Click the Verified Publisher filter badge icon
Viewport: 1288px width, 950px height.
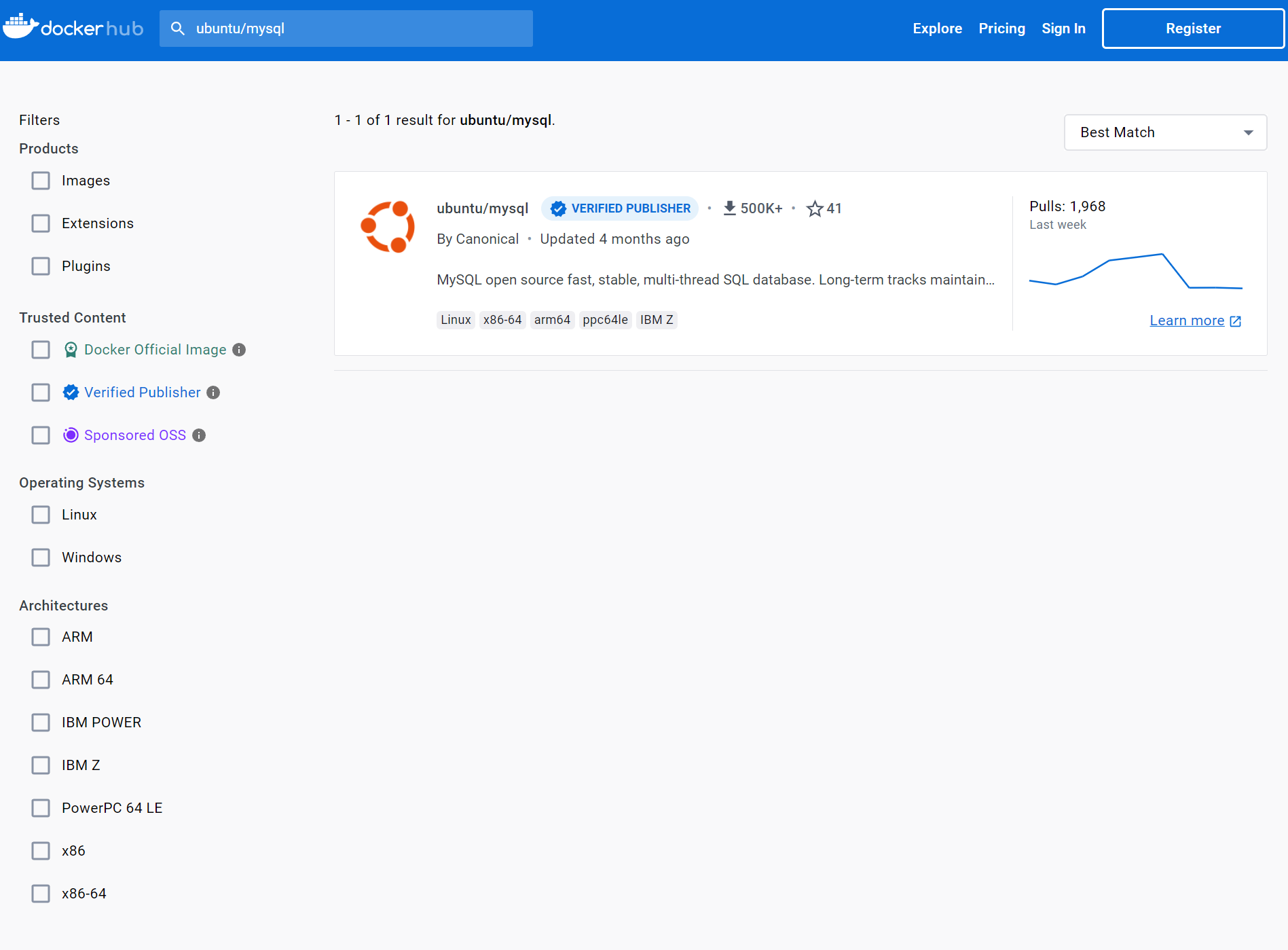tap(71, 392)
